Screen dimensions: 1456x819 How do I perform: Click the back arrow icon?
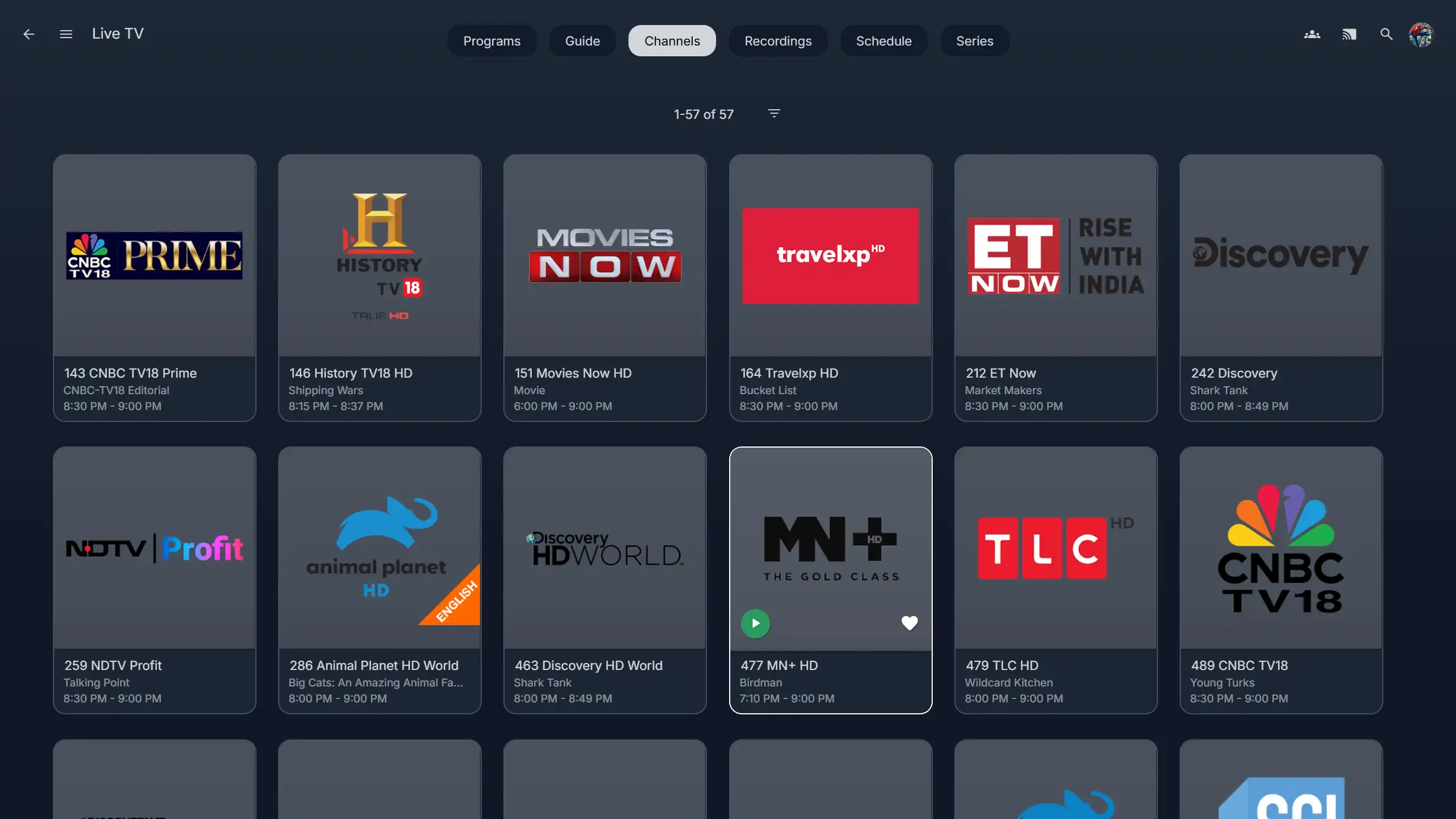click(x=28, y=34)
